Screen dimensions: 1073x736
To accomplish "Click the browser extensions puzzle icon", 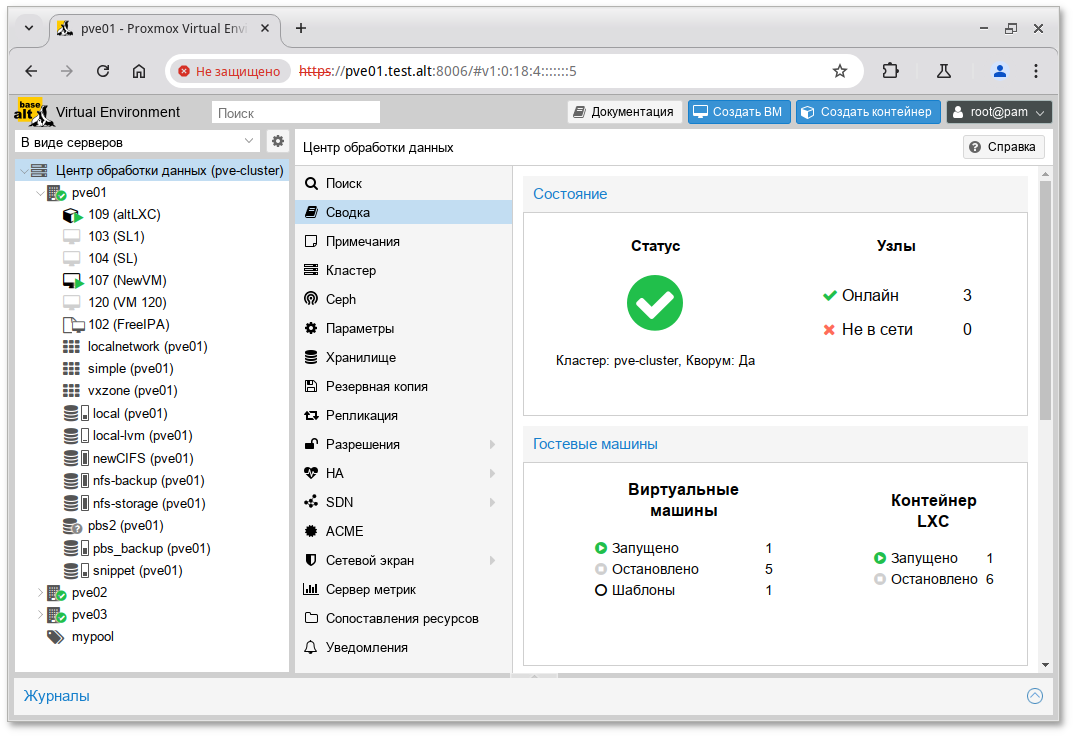I will (890, 71).
